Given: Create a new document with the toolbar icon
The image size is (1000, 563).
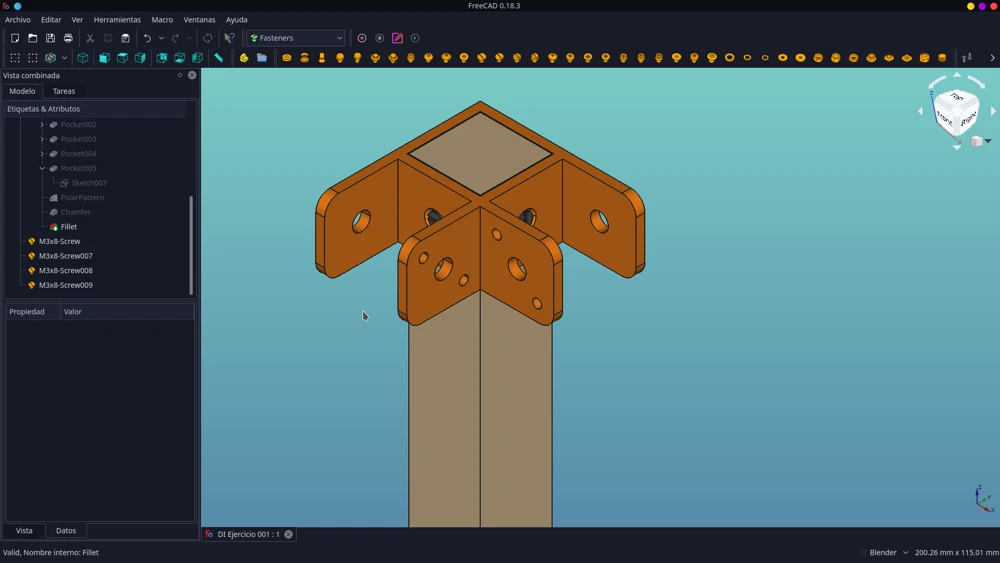Looking at the screenshot, I should coord(15,38).
